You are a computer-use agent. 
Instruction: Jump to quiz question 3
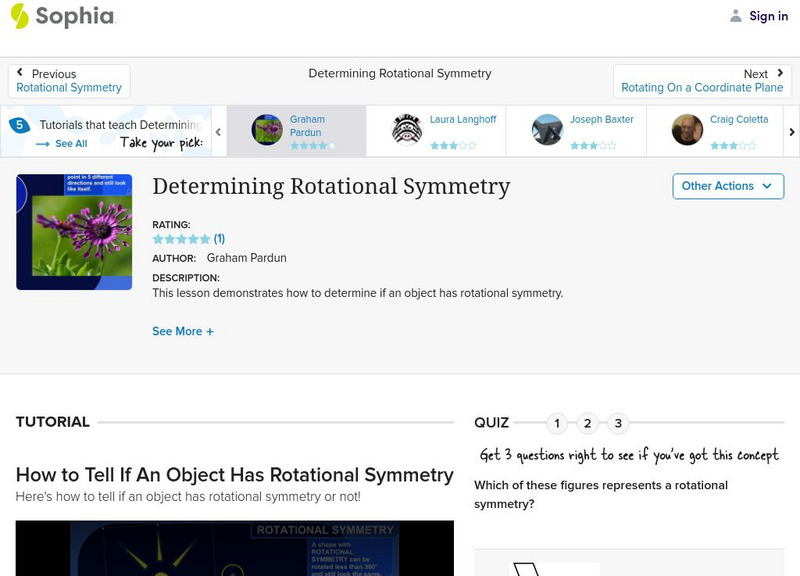[x=618, y=423]
